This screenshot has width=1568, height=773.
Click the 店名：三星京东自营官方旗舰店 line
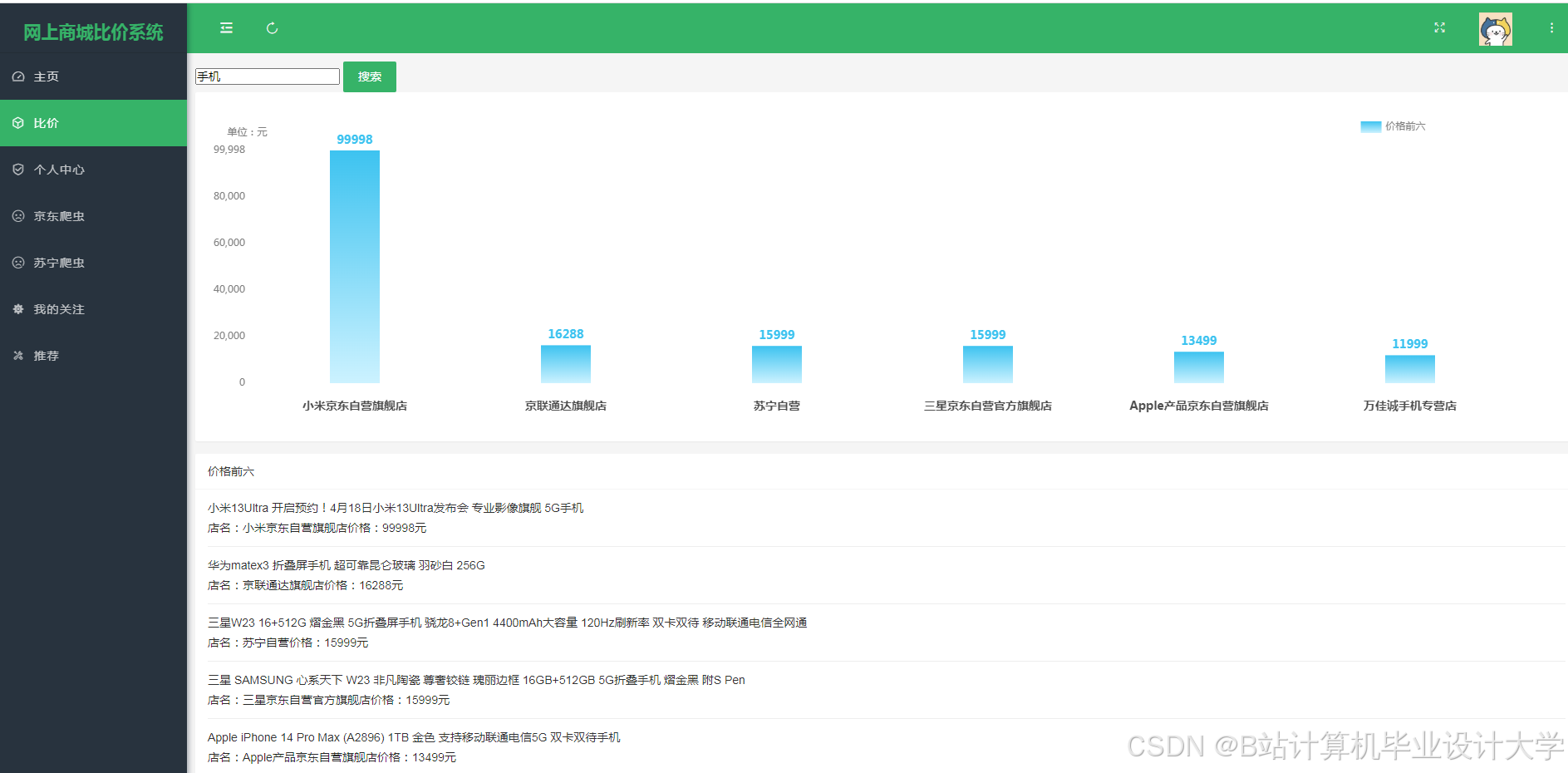click(x=329, y=700)
